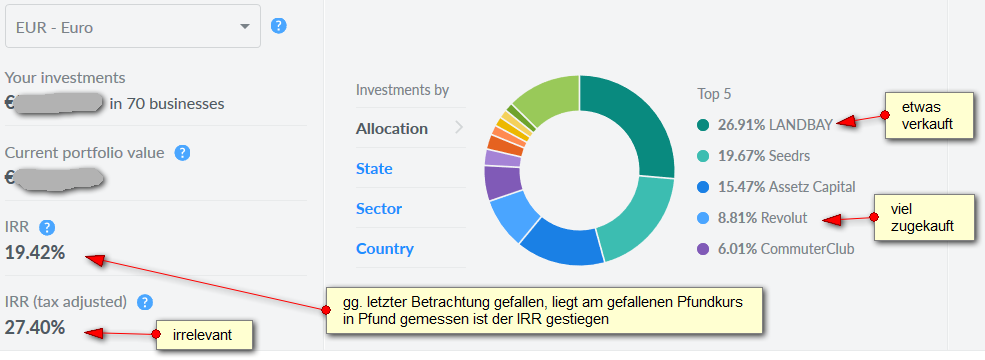Click help icon next to IRR label
This screenshot has height=360, width=985.
[46, 227]
